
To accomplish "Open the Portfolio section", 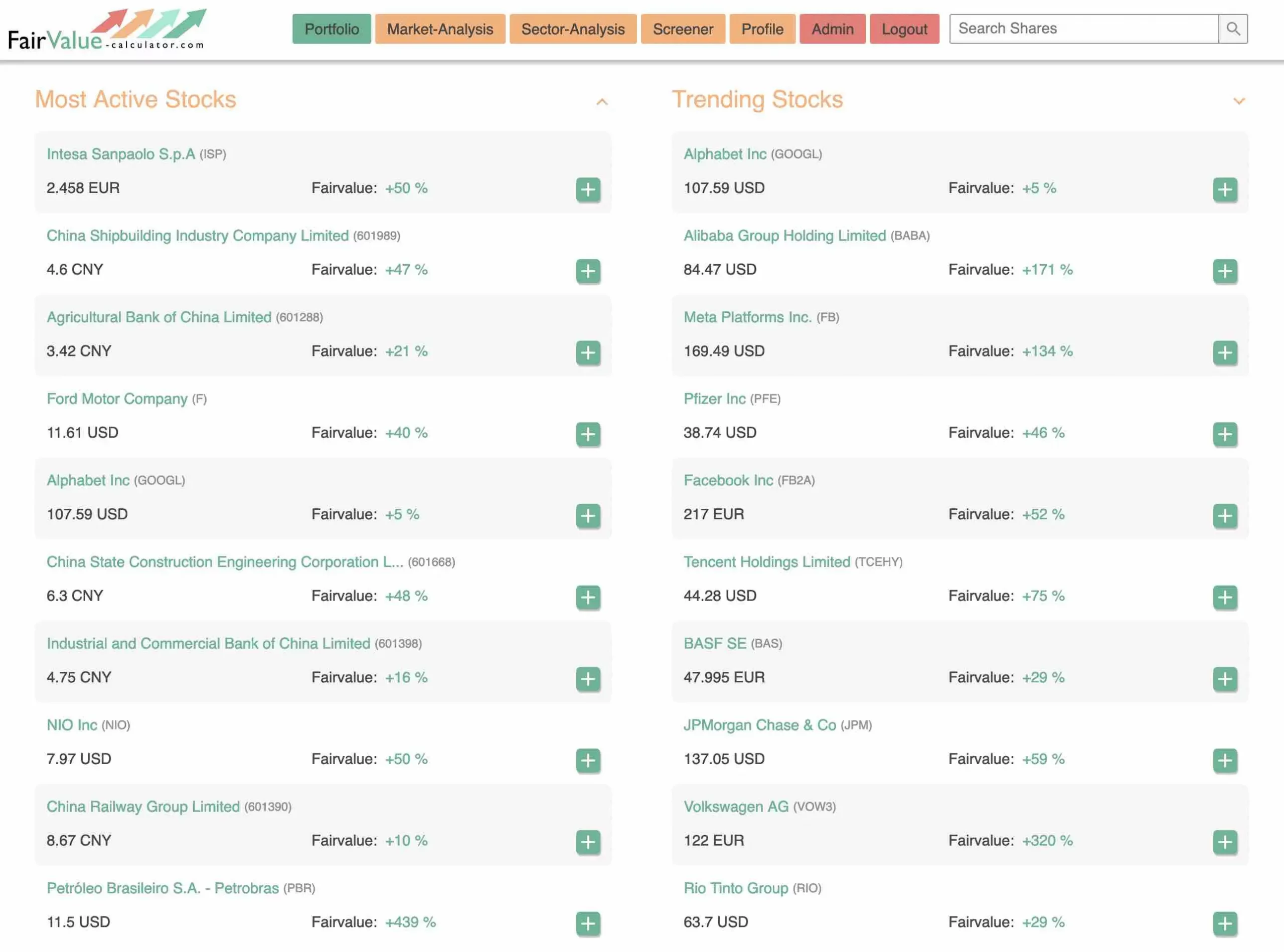I will click(332, 28).
